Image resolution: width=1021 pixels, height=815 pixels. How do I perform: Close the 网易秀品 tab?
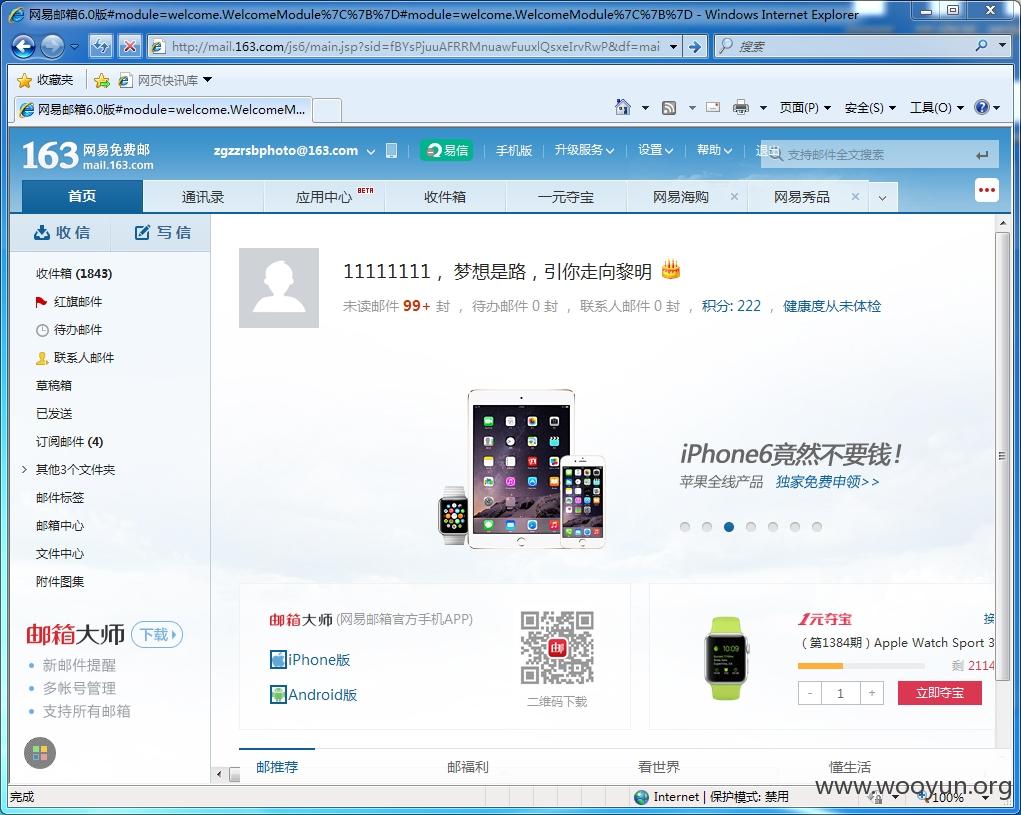[855, 197]
